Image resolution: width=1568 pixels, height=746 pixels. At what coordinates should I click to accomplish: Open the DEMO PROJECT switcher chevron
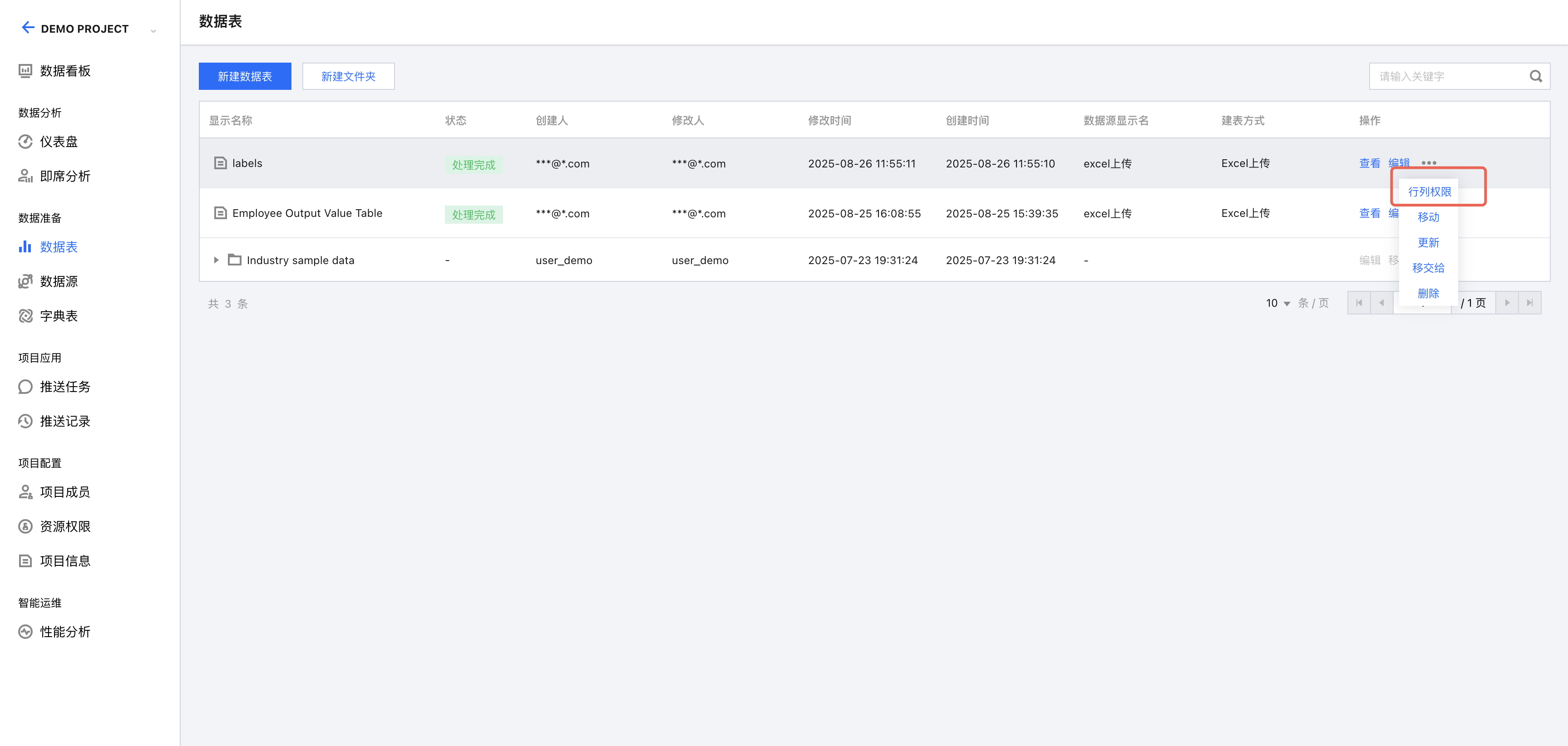[x=153, y=30]
